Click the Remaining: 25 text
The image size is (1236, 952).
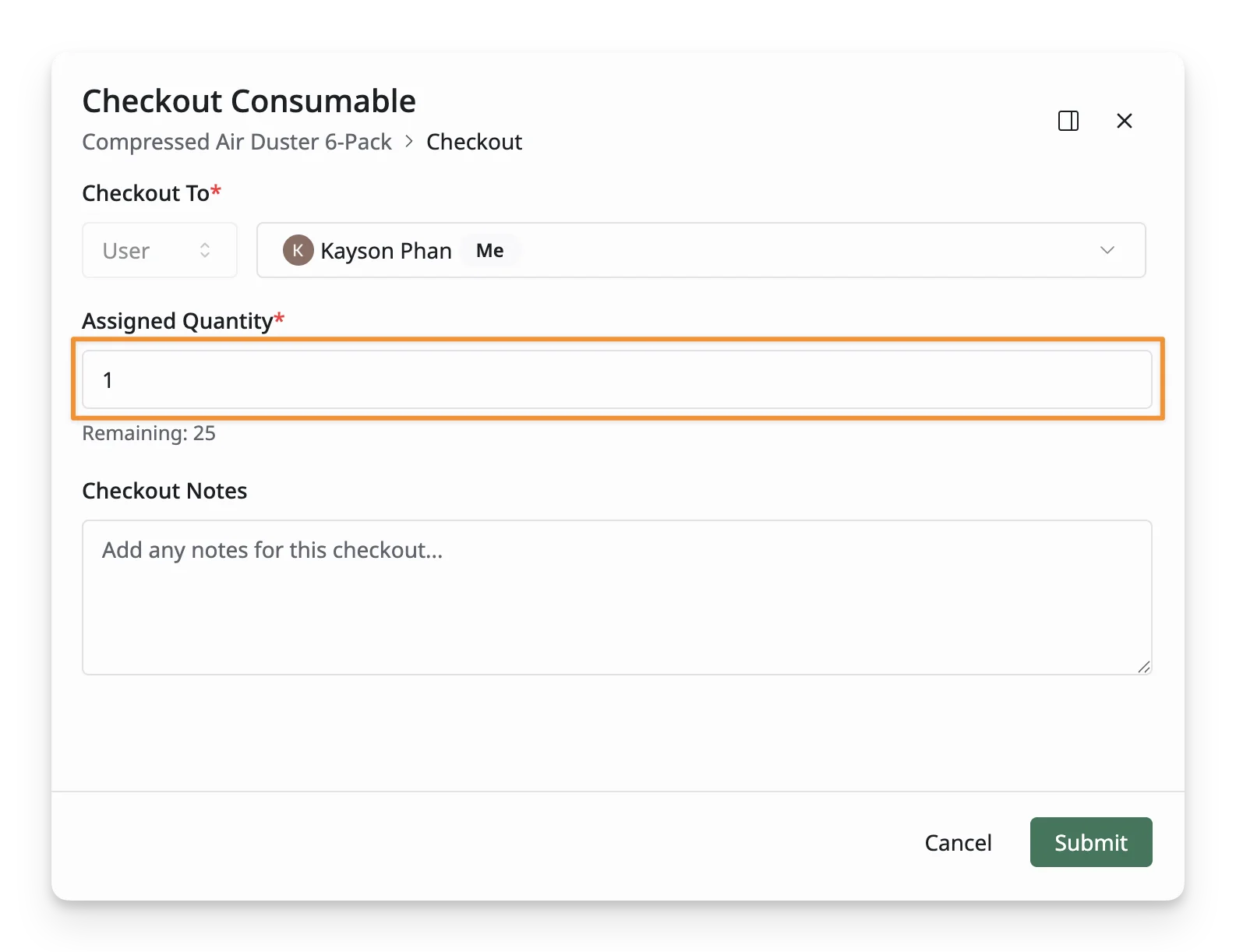pos(149,433)
